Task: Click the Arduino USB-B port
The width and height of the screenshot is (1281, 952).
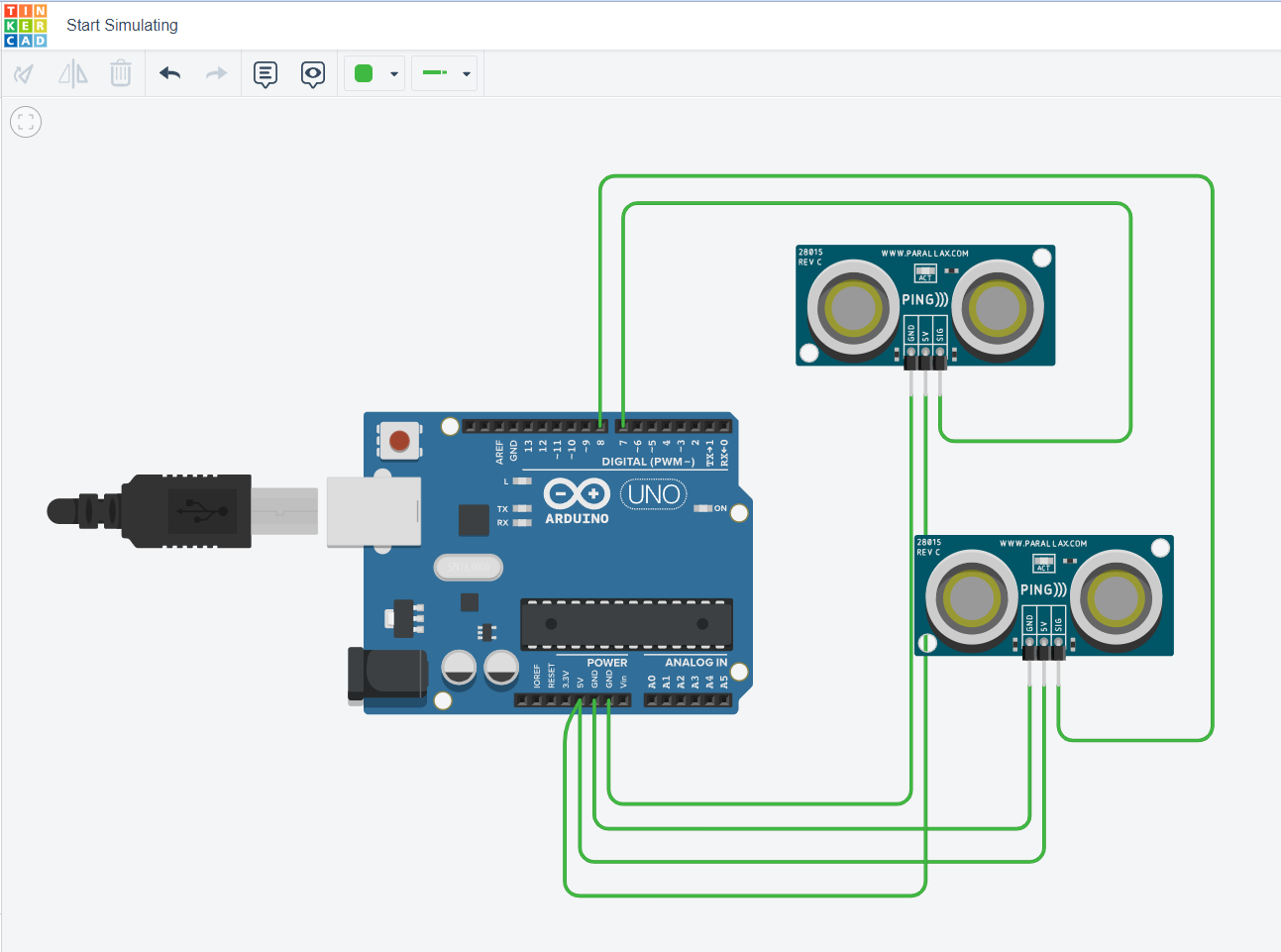Action: [x=374, y=511]
